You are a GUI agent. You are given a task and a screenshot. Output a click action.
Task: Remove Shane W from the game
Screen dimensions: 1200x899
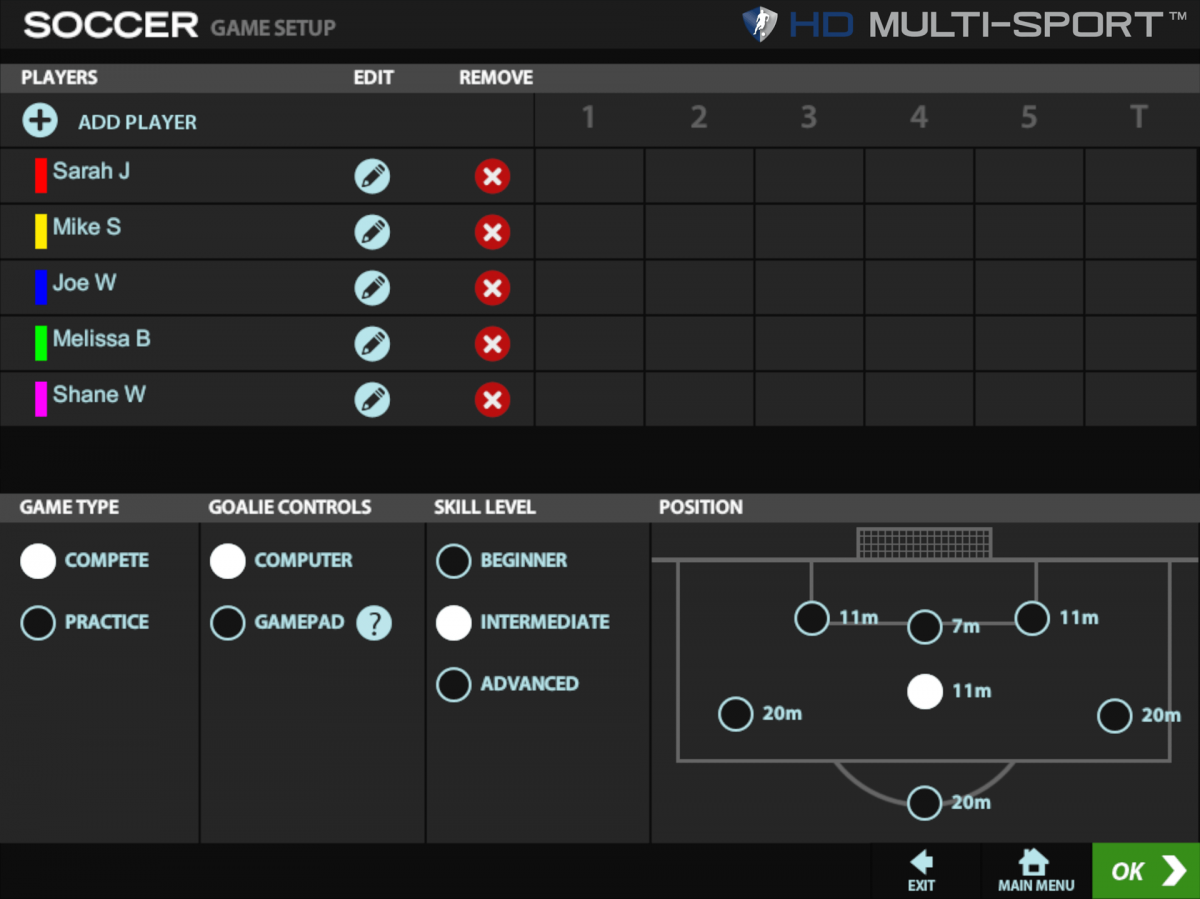coord(492,400)
